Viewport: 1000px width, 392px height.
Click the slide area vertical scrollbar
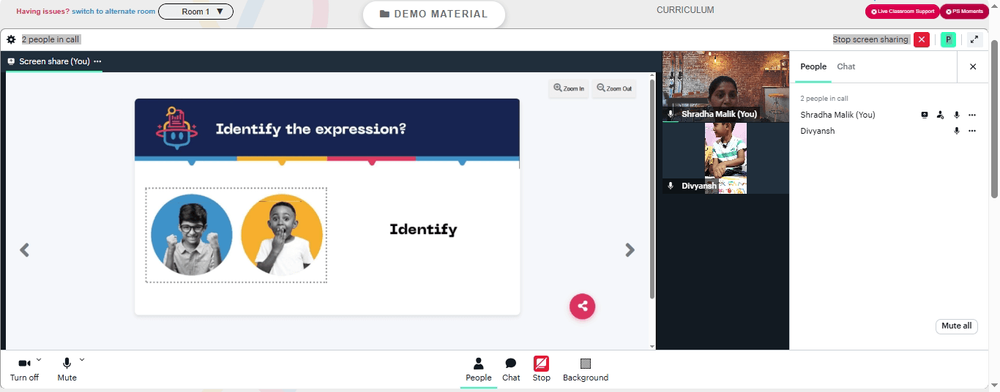click(652, 189)
